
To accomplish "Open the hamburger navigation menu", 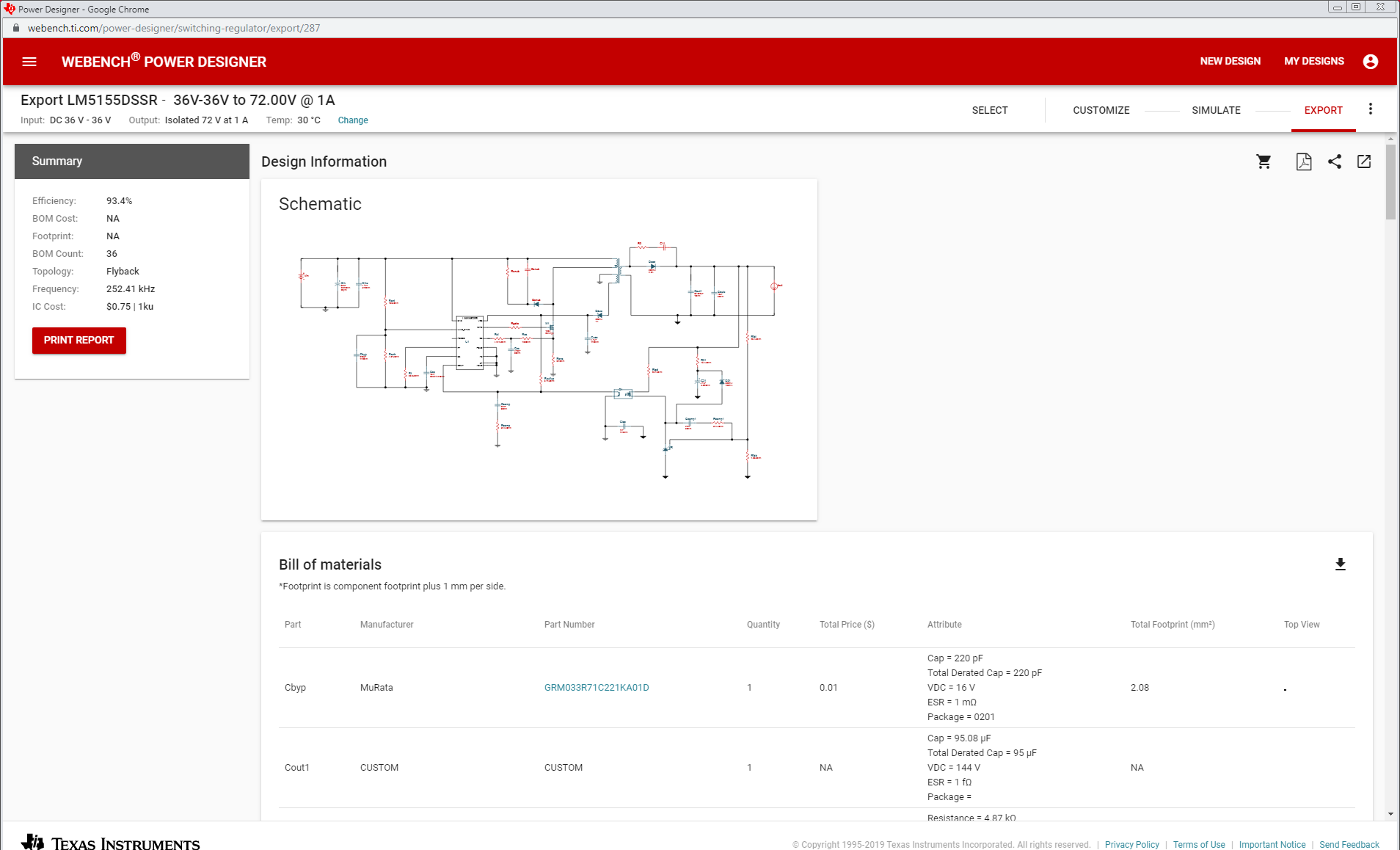I will [29, 62].
